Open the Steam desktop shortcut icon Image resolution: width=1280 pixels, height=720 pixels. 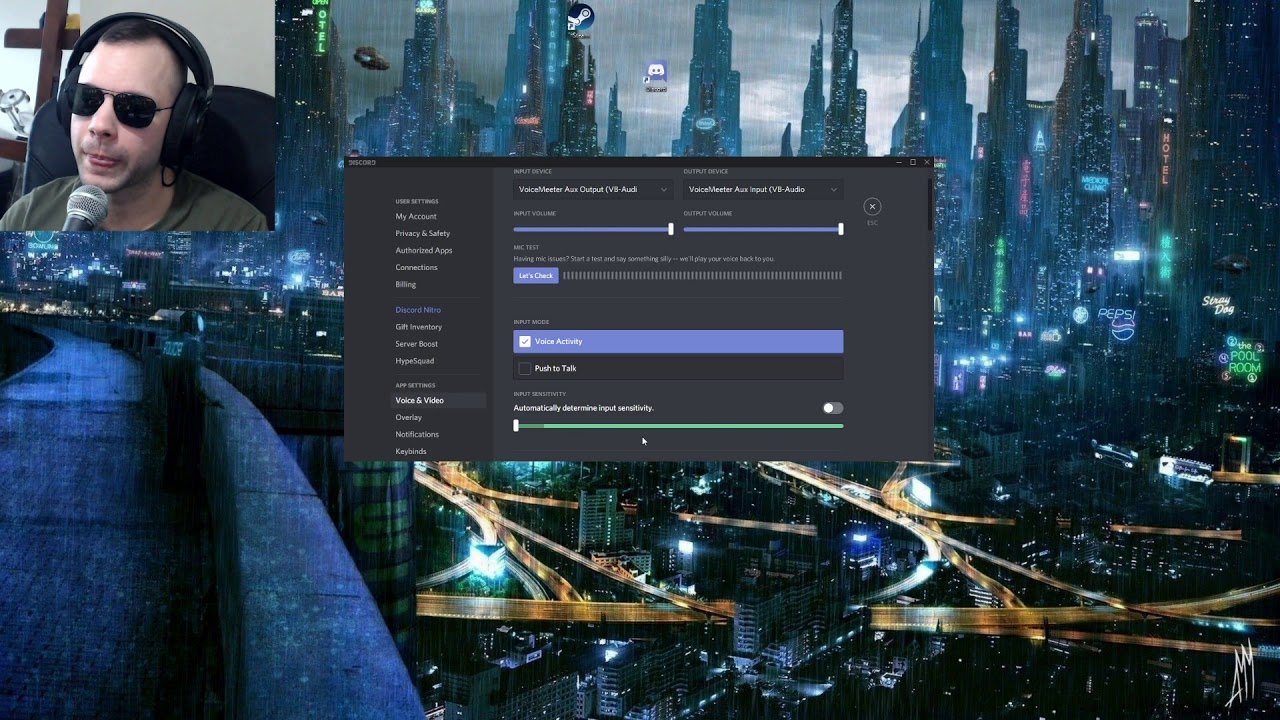[x=580, y=18]
